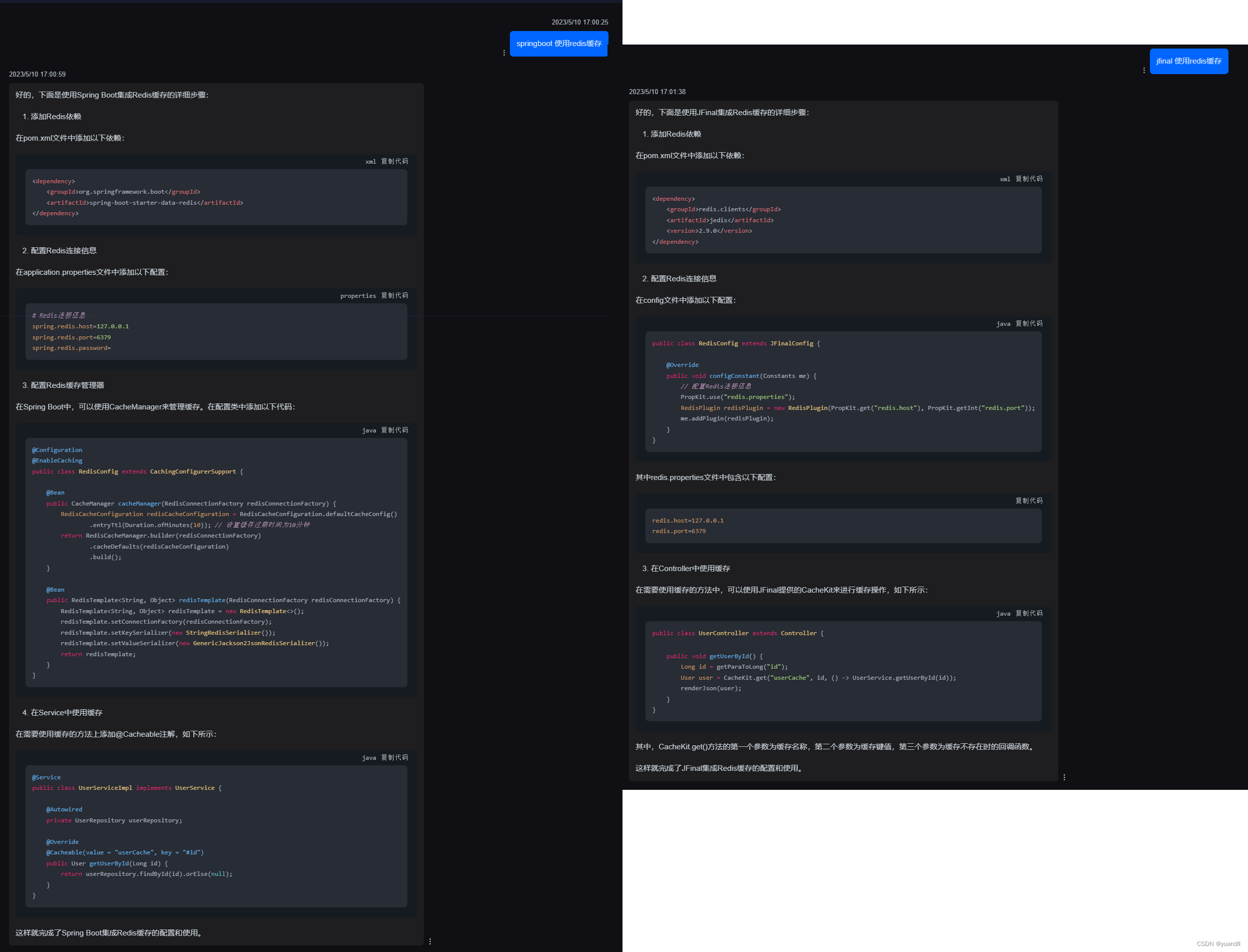This screenshot has height=952, width=1248.
Task: Click 'redis.host=127.0.0.1' line in JFinal answer
Action: (688, 521)
